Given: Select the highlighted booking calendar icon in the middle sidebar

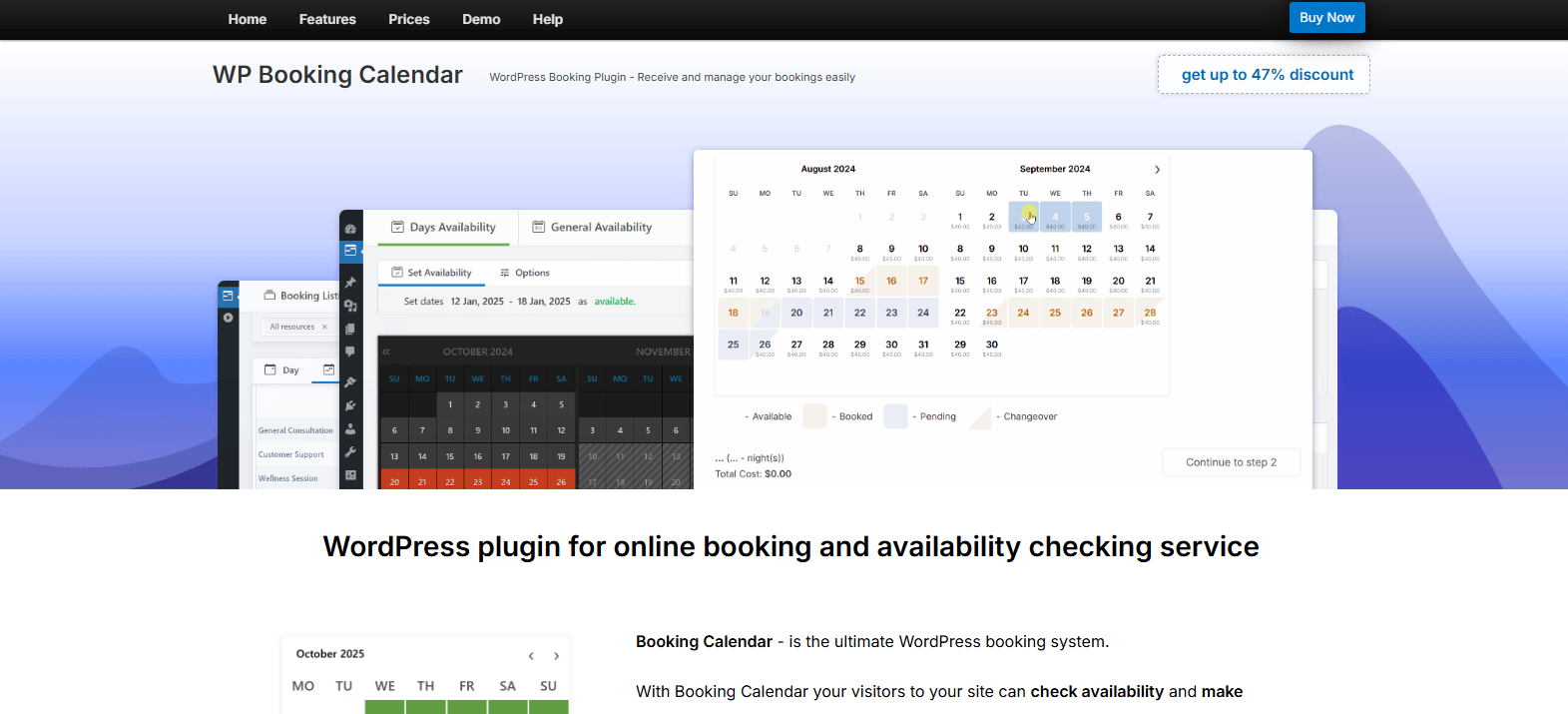Looking at the screenshot, I should (x=350, y=251).
